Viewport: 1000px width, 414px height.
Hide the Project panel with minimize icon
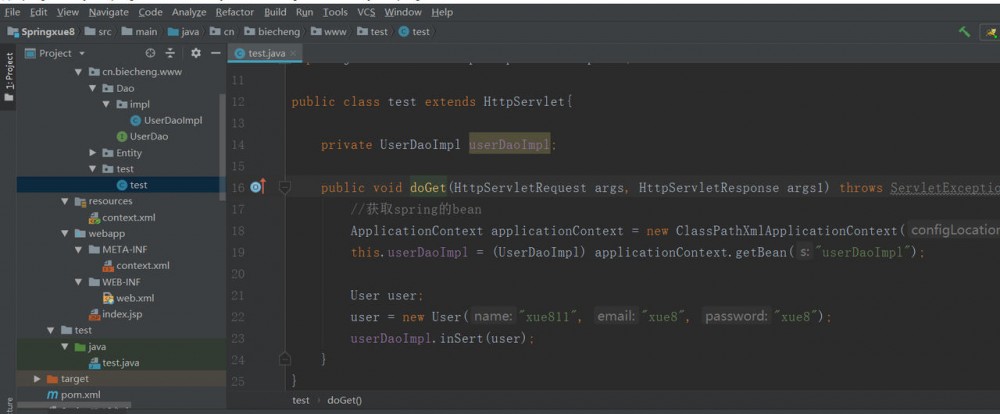[x=216, y=53]
